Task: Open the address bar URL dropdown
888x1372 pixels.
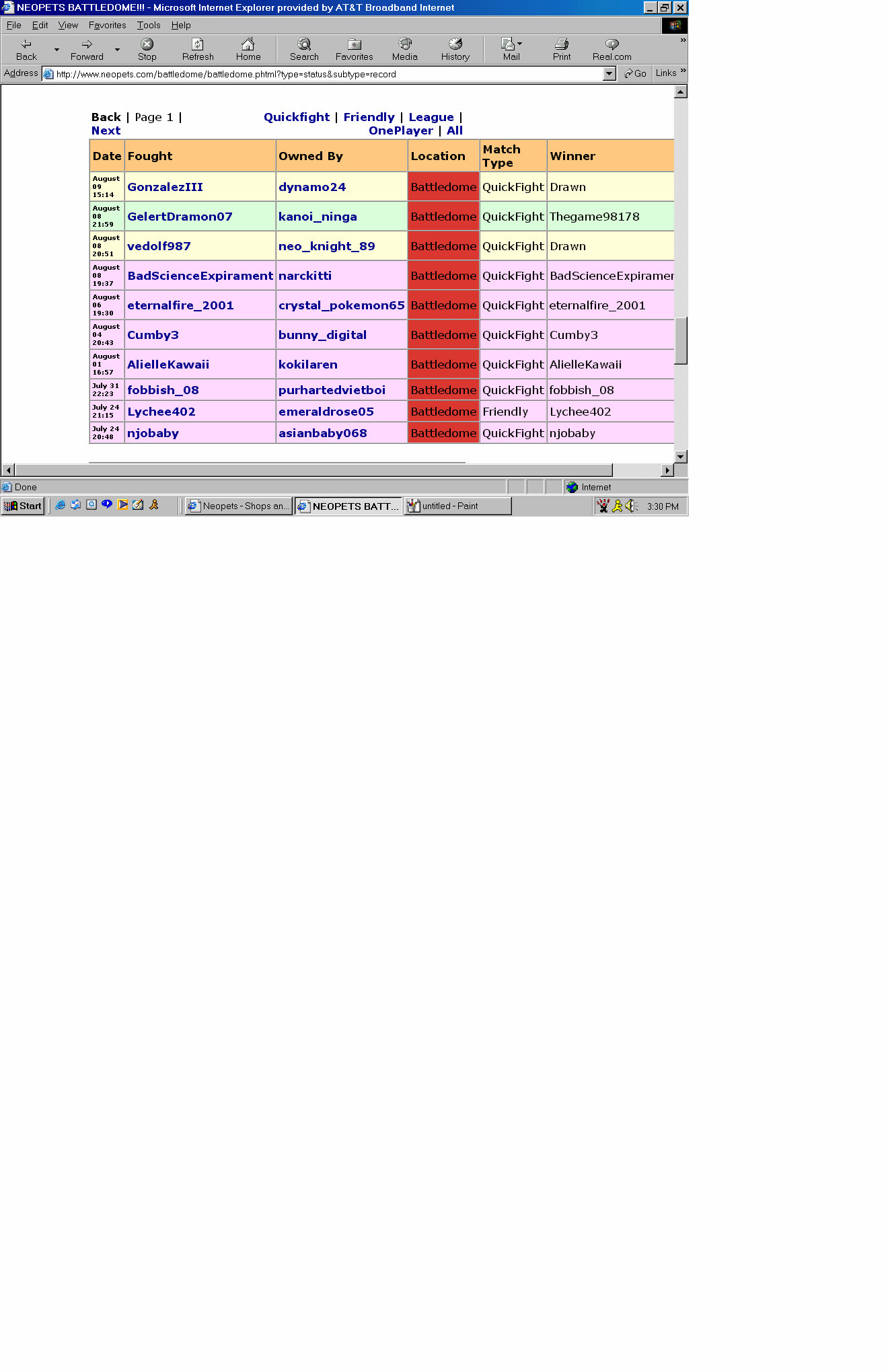Action: click(x=609, y=74)
